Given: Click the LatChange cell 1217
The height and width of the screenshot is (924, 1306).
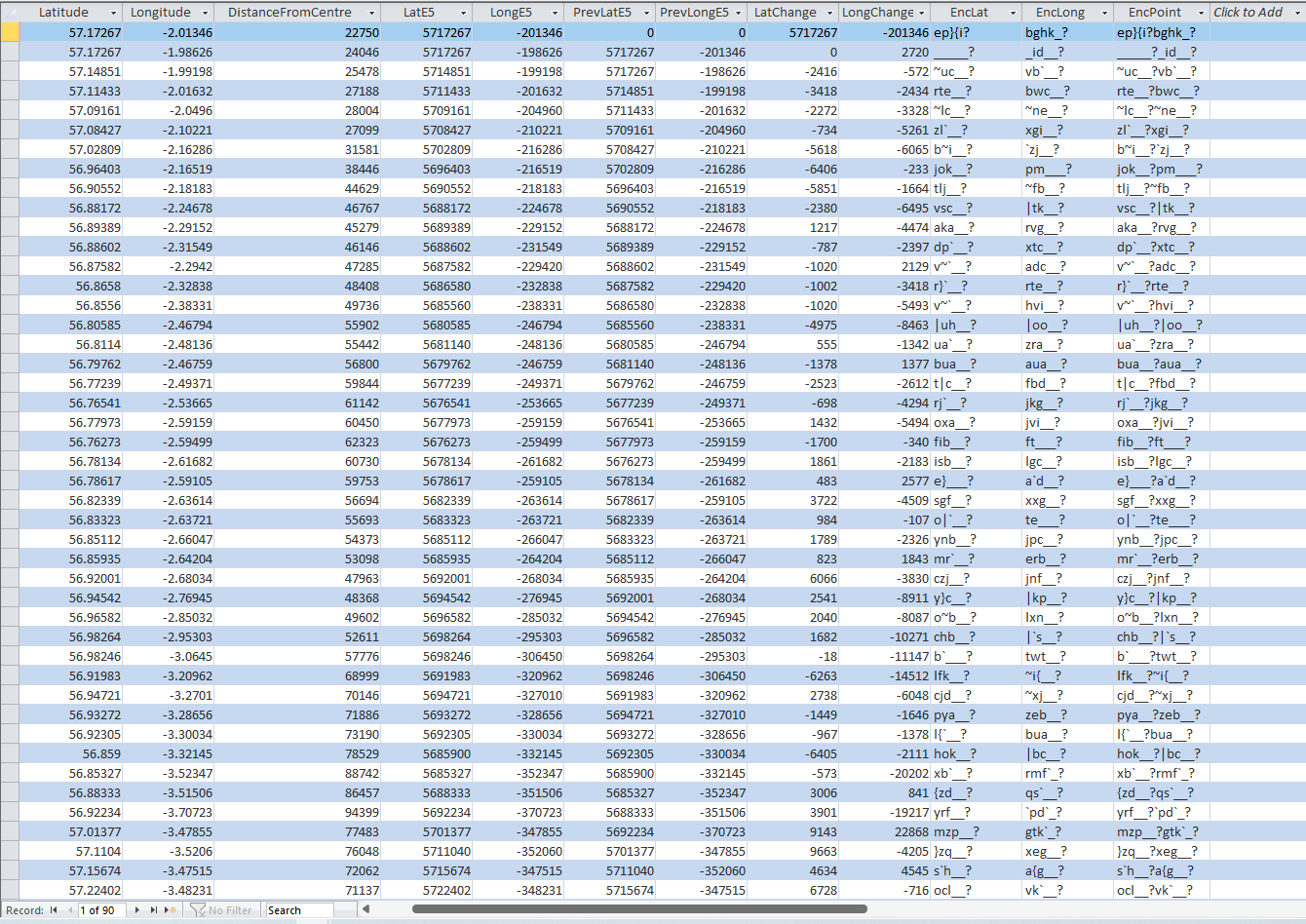Looking at the screenshot, I should pyautogui.click(x=795, y=227).
